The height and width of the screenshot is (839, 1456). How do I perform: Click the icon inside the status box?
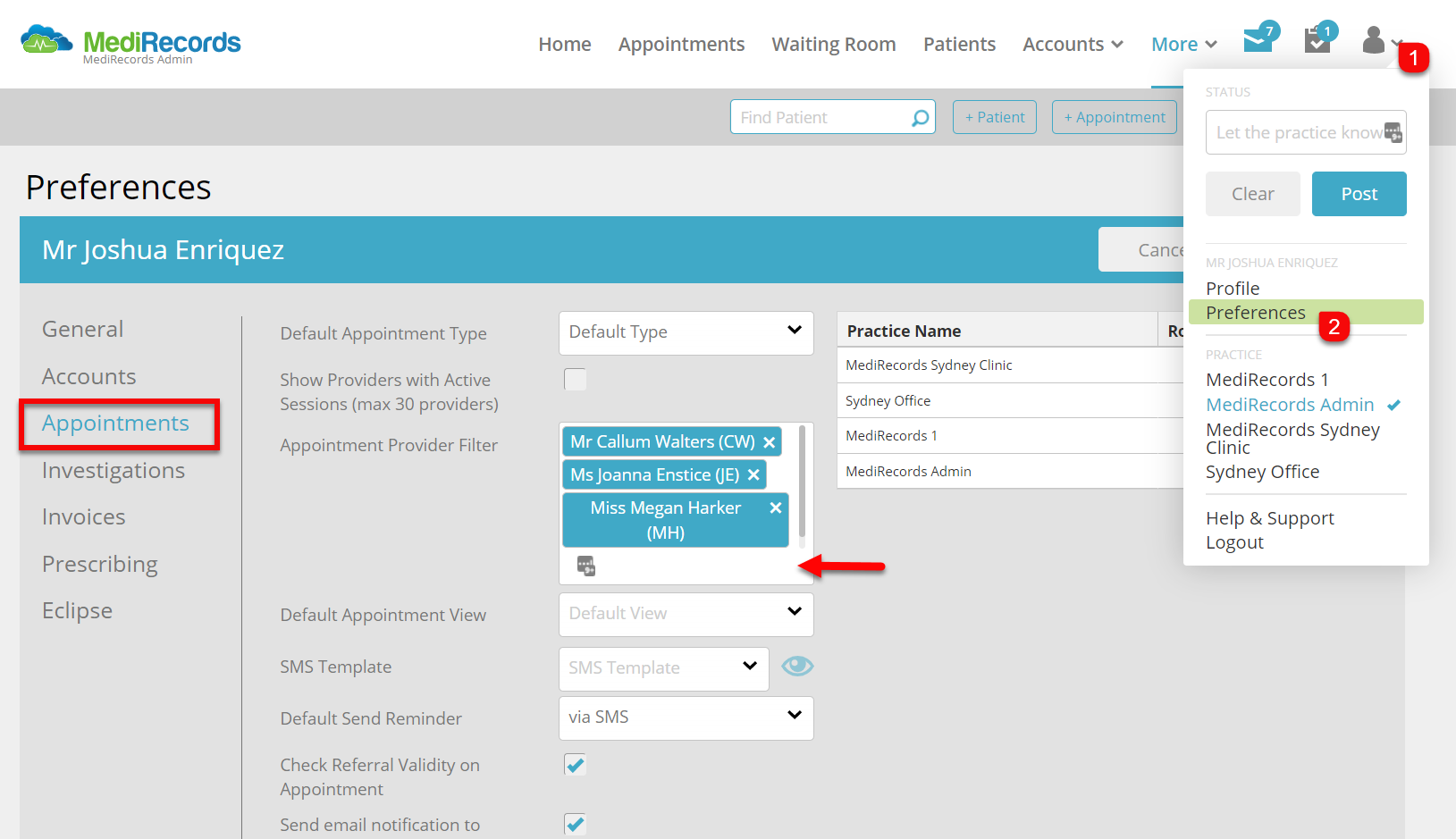(x=1393, y=132)
